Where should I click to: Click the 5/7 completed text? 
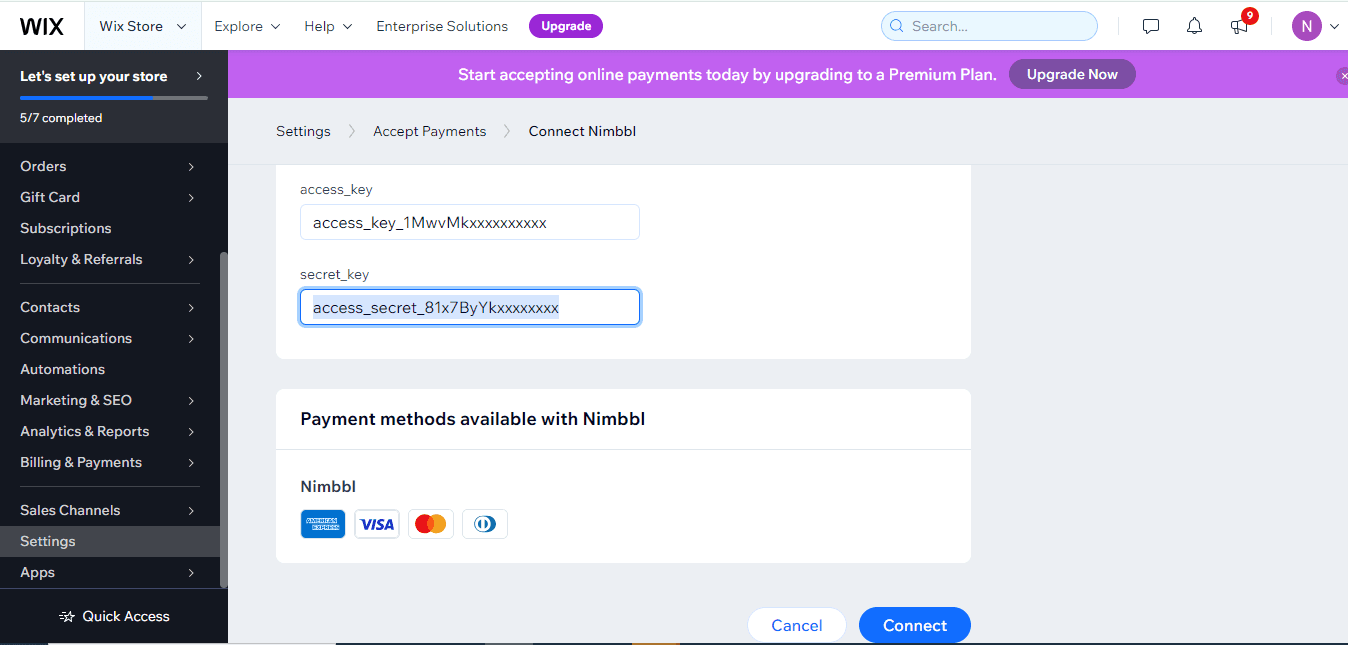pos(61,118)
